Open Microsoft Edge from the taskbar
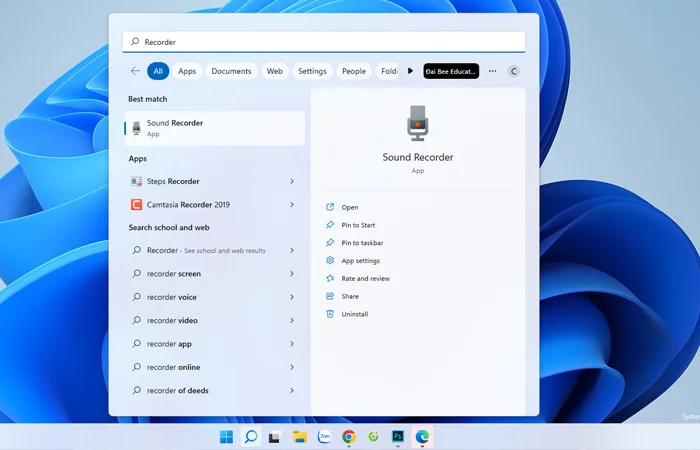The width and height of the screenshot is (700, 450). (422, 437)
